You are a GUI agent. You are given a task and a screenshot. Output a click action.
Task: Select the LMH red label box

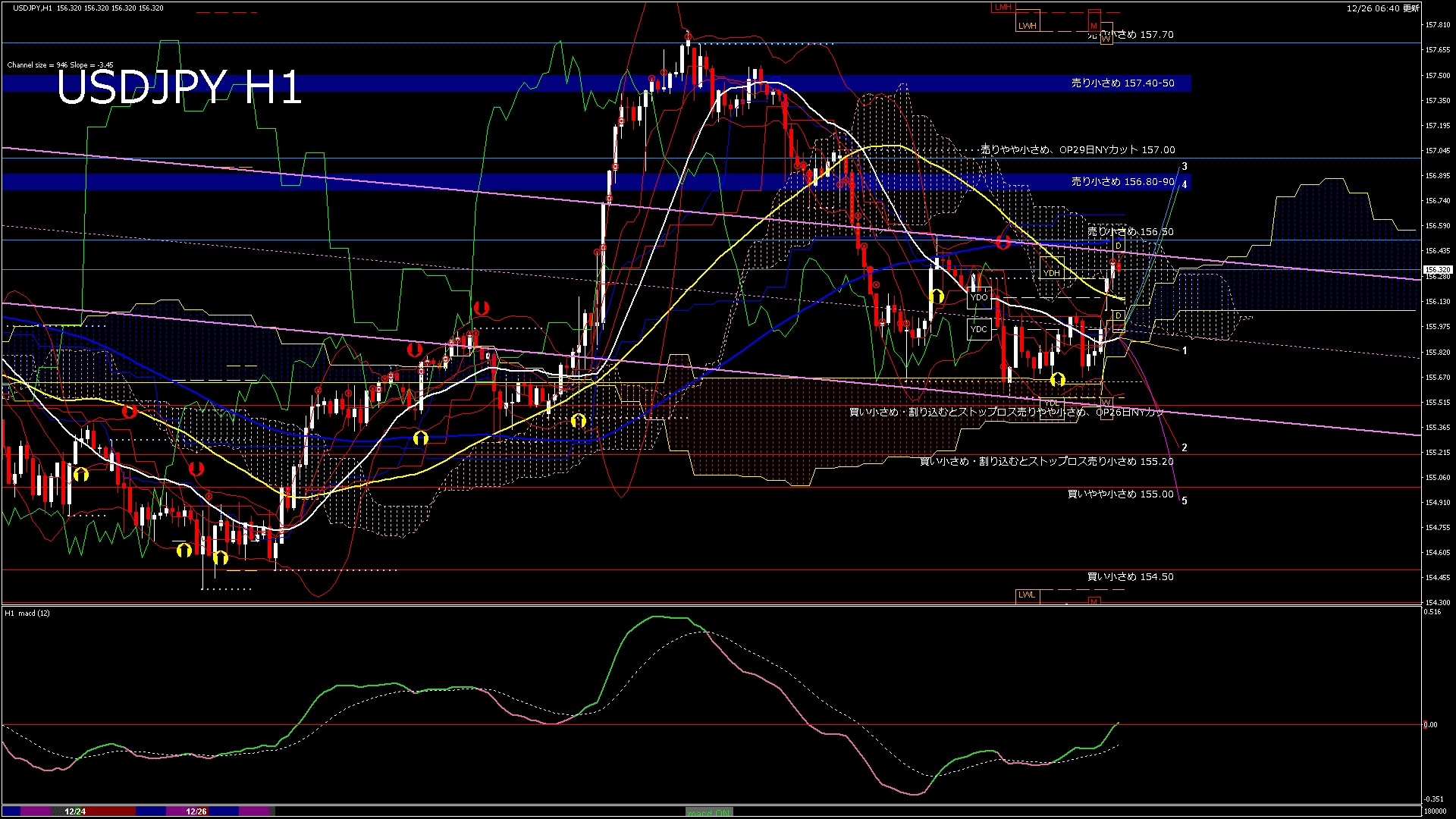click(1003, 8)
